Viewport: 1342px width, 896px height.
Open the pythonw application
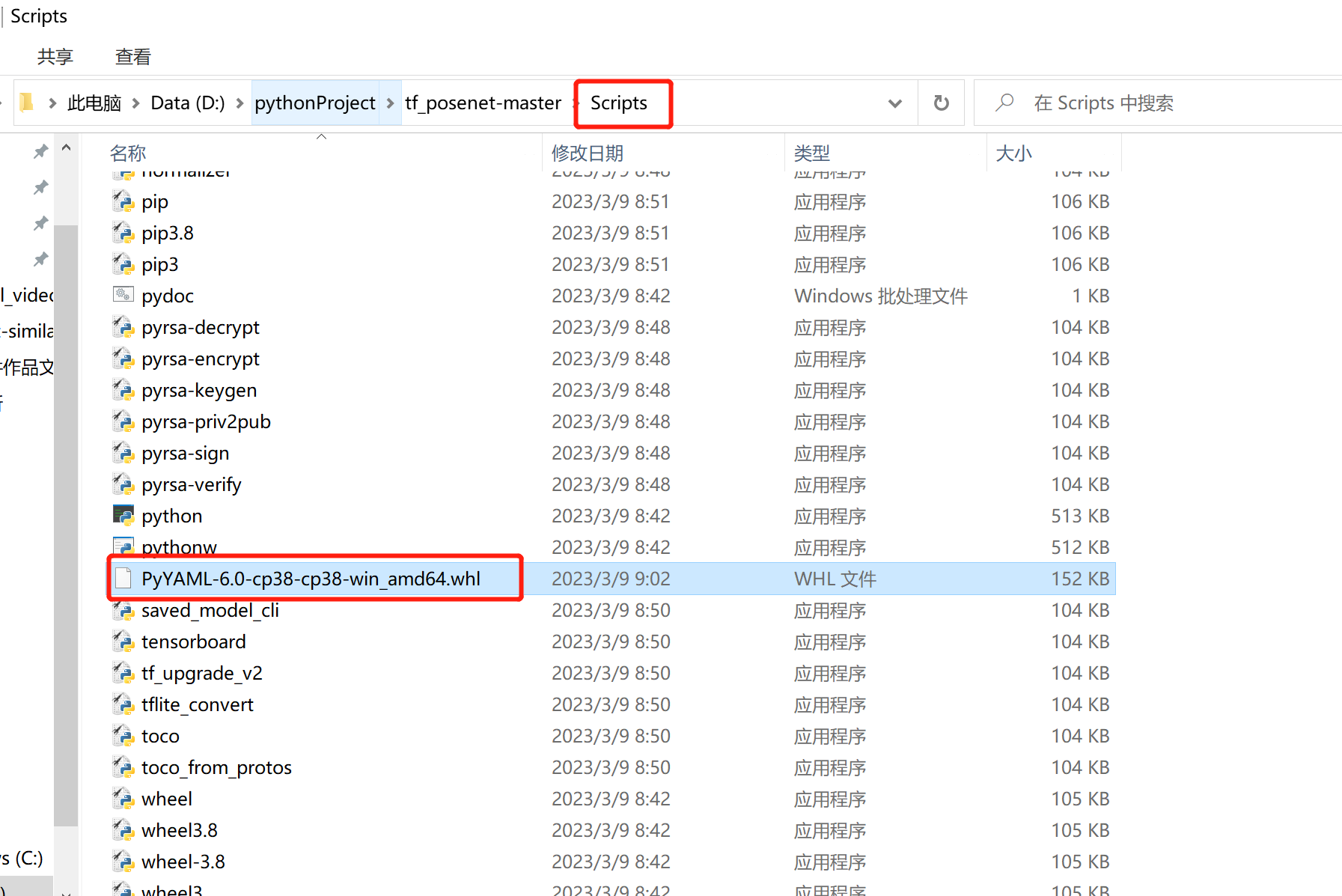click(178, 546)
